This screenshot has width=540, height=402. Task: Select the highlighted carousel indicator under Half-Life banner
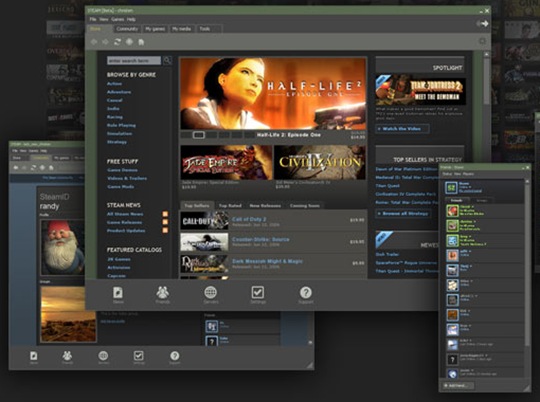pos(199,135)
